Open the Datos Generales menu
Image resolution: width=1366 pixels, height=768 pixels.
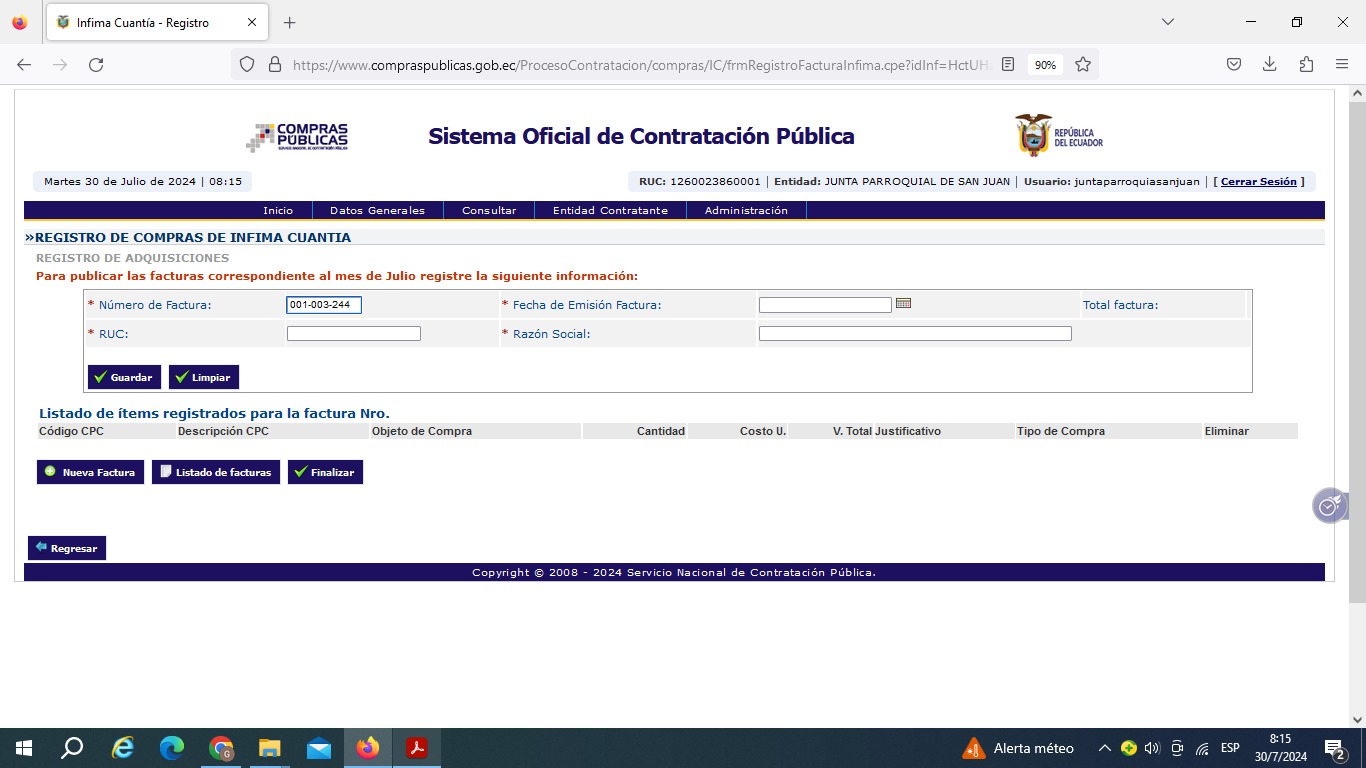tap(377, 211)
